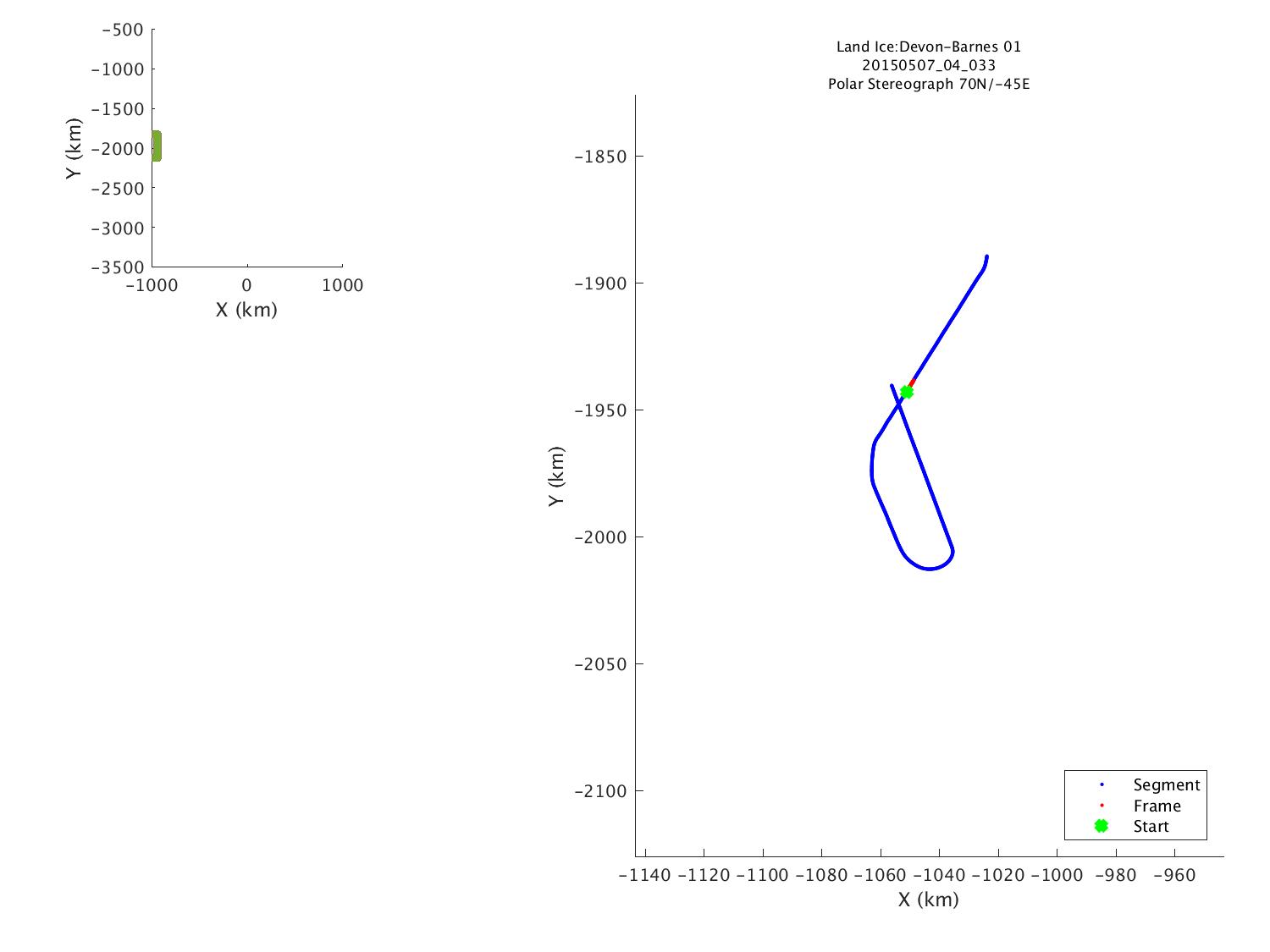Click the frame ID '20150507_04_033' in the title

click(928, 65)
